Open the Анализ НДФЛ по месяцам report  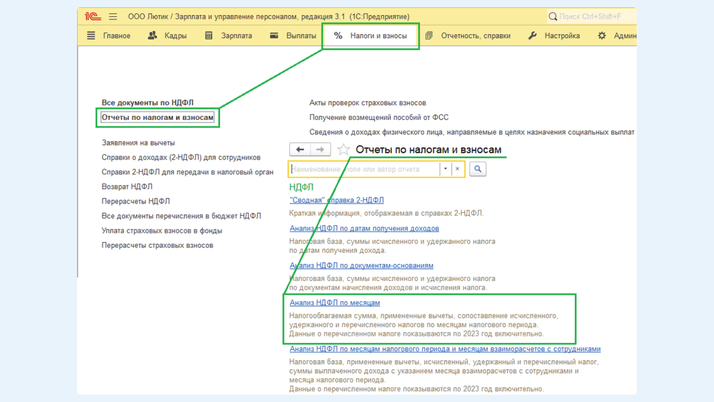point(335,302)
